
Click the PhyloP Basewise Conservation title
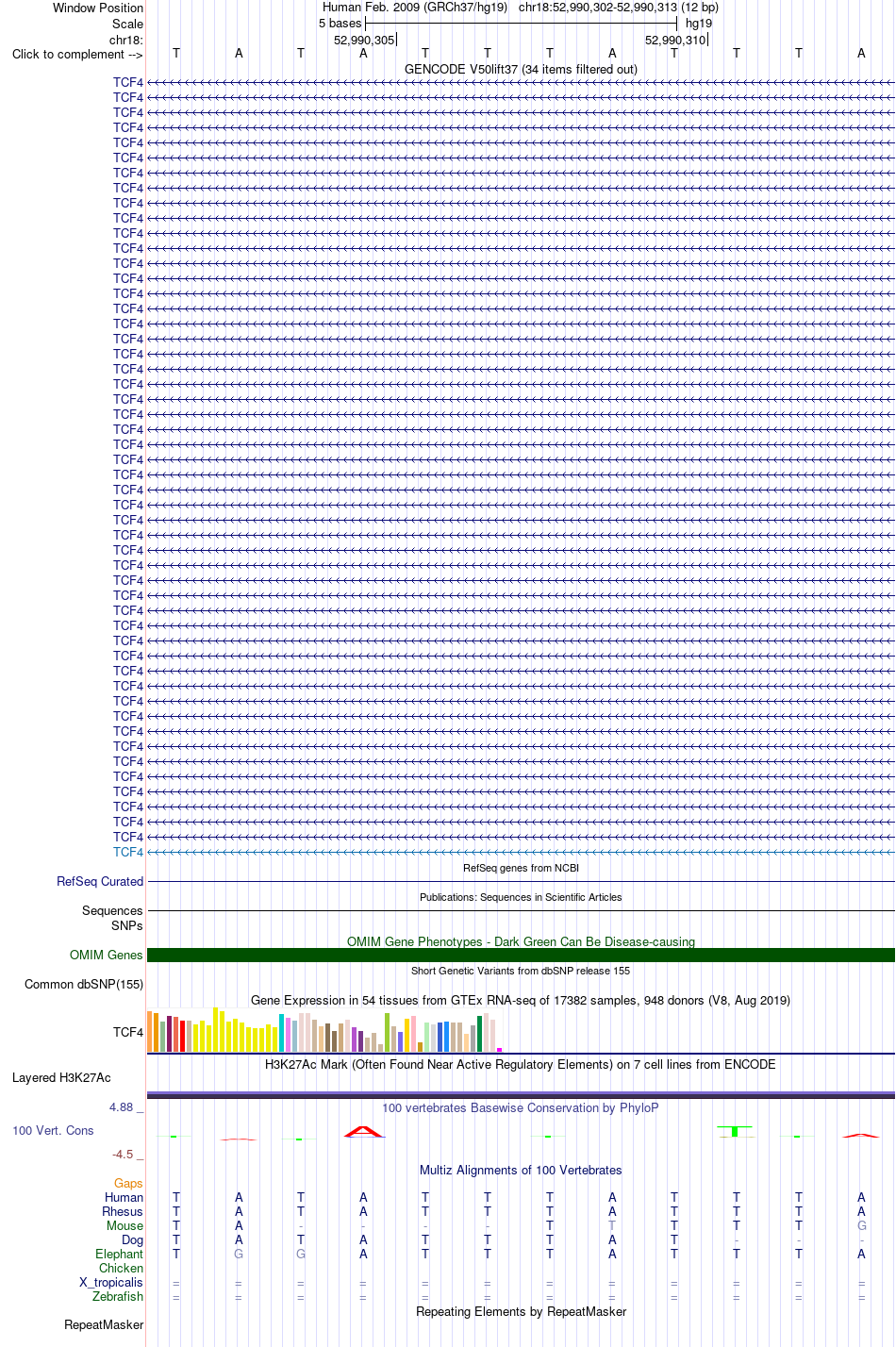pos(521,1107)
